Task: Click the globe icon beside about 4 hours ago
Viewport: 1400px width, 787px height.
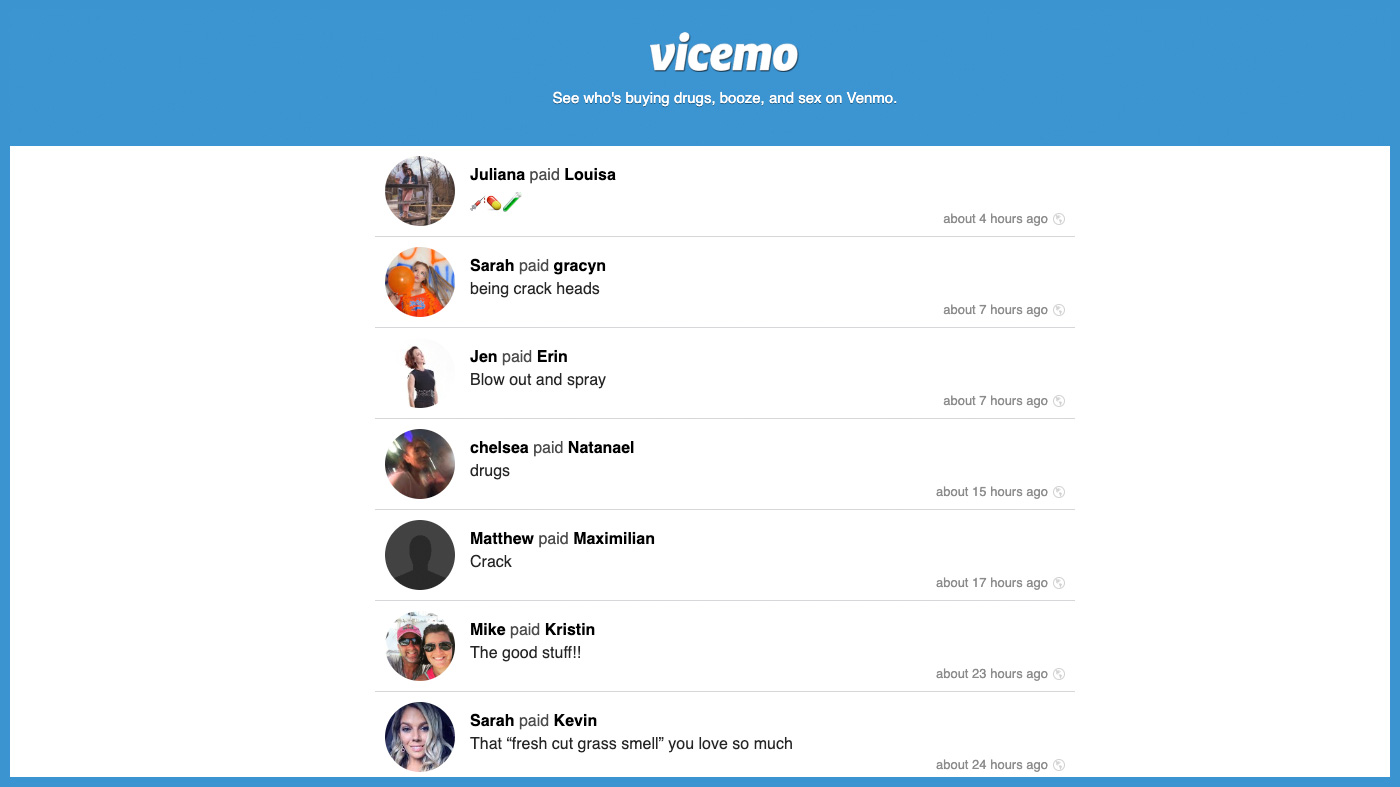Action: pos(1059,219)
